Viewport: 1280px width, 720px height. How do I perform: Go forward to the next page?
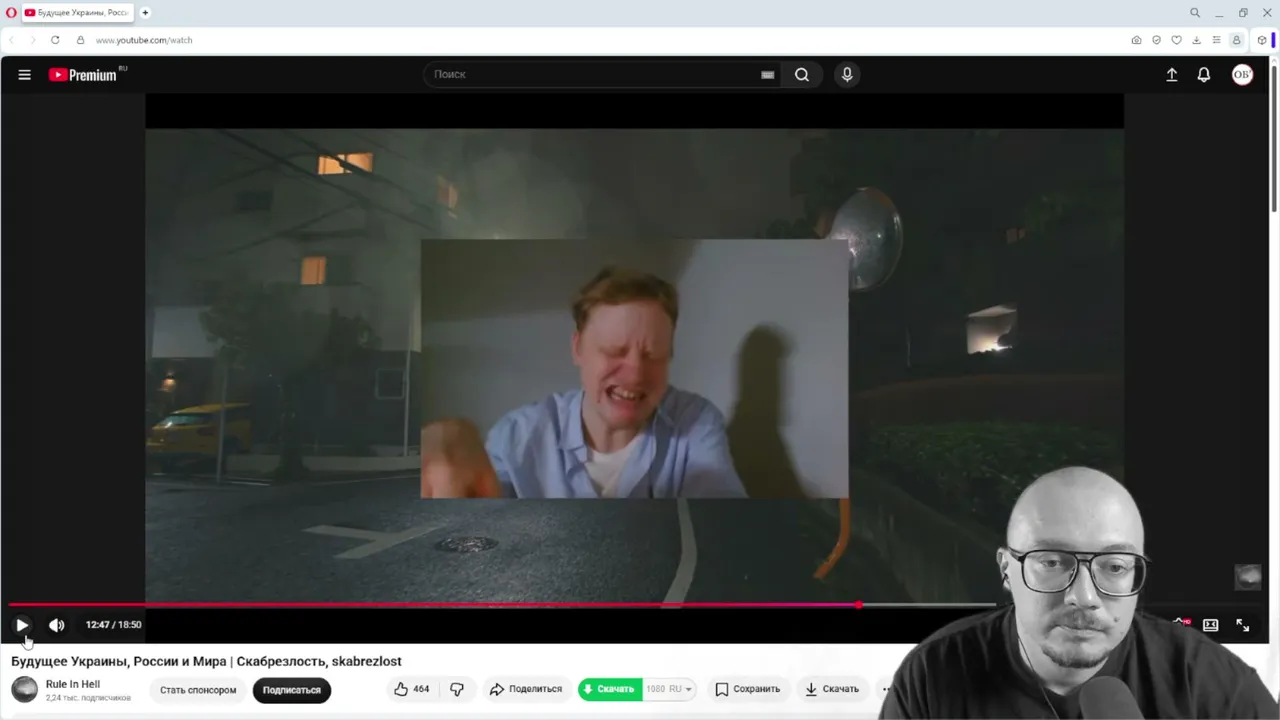point(32,40)
